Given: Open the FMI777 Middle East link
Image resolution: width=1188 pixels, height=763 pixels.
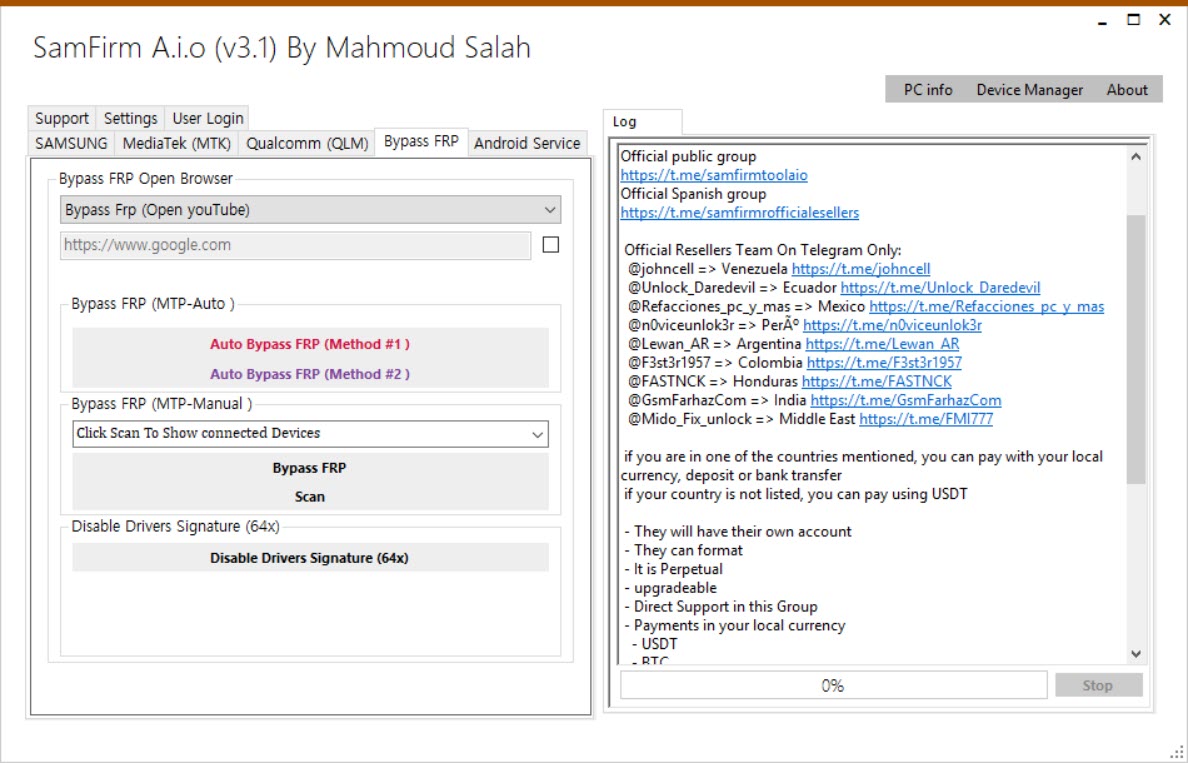Looking at the screenshot, I should point(926,419).
